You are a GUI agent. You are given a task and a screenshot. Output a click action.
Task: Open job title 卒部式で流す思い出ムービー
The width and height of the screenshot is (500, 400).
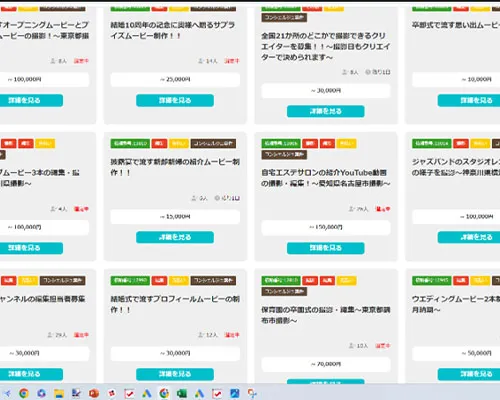[456, 25]
